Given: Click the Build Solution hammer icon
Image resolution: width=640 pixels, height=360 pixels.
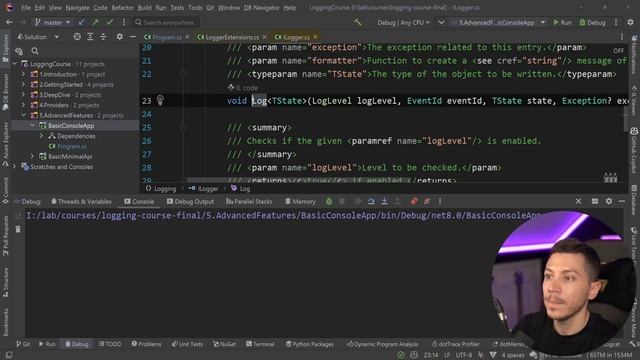Looking at the screenshot, I should click(x=358, y=22).
